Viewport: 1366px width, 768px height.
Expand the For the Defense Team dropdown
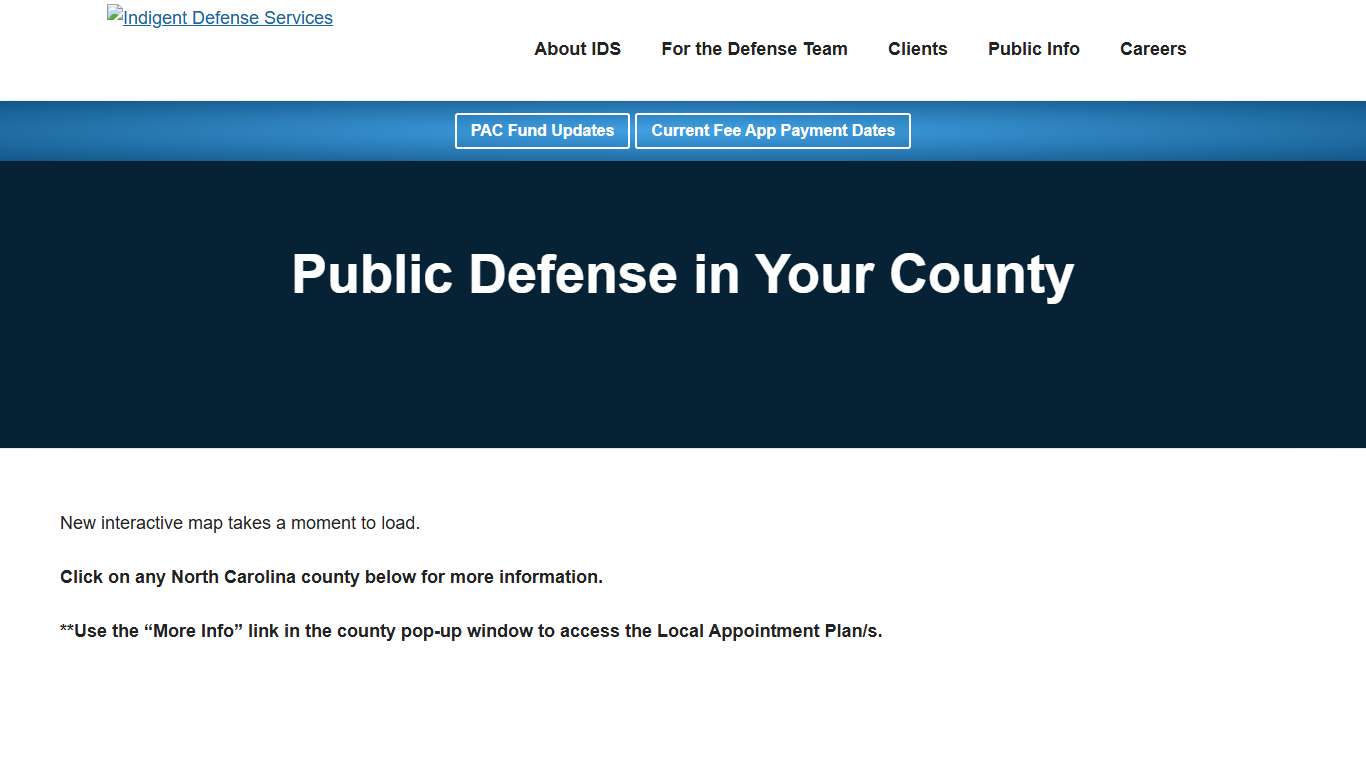pos(754,49)
